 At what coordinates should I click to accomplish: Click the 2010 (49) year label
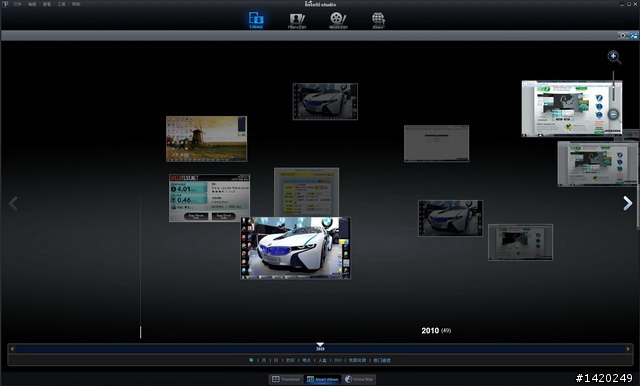point(436,331)
